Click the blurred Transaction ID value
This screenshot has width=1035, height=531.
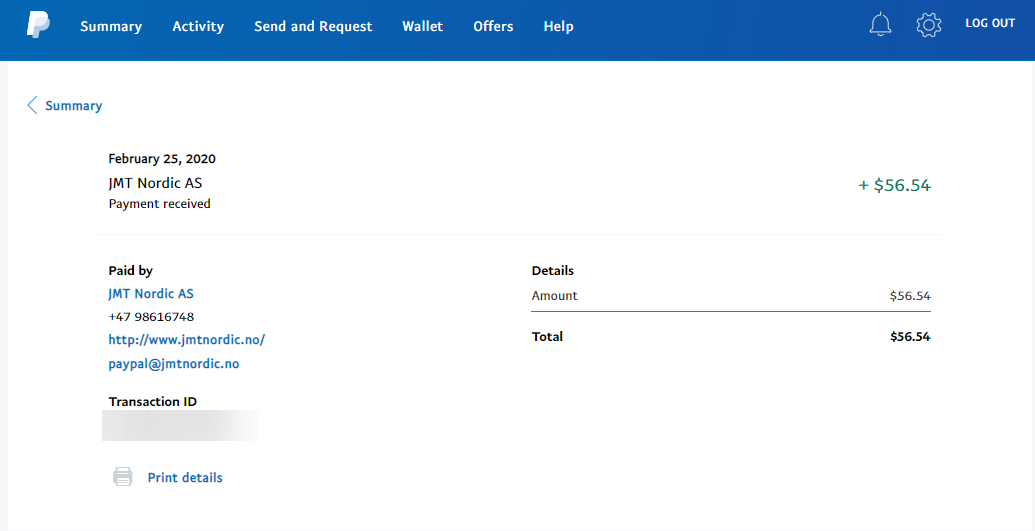click(x=180, y=425)
